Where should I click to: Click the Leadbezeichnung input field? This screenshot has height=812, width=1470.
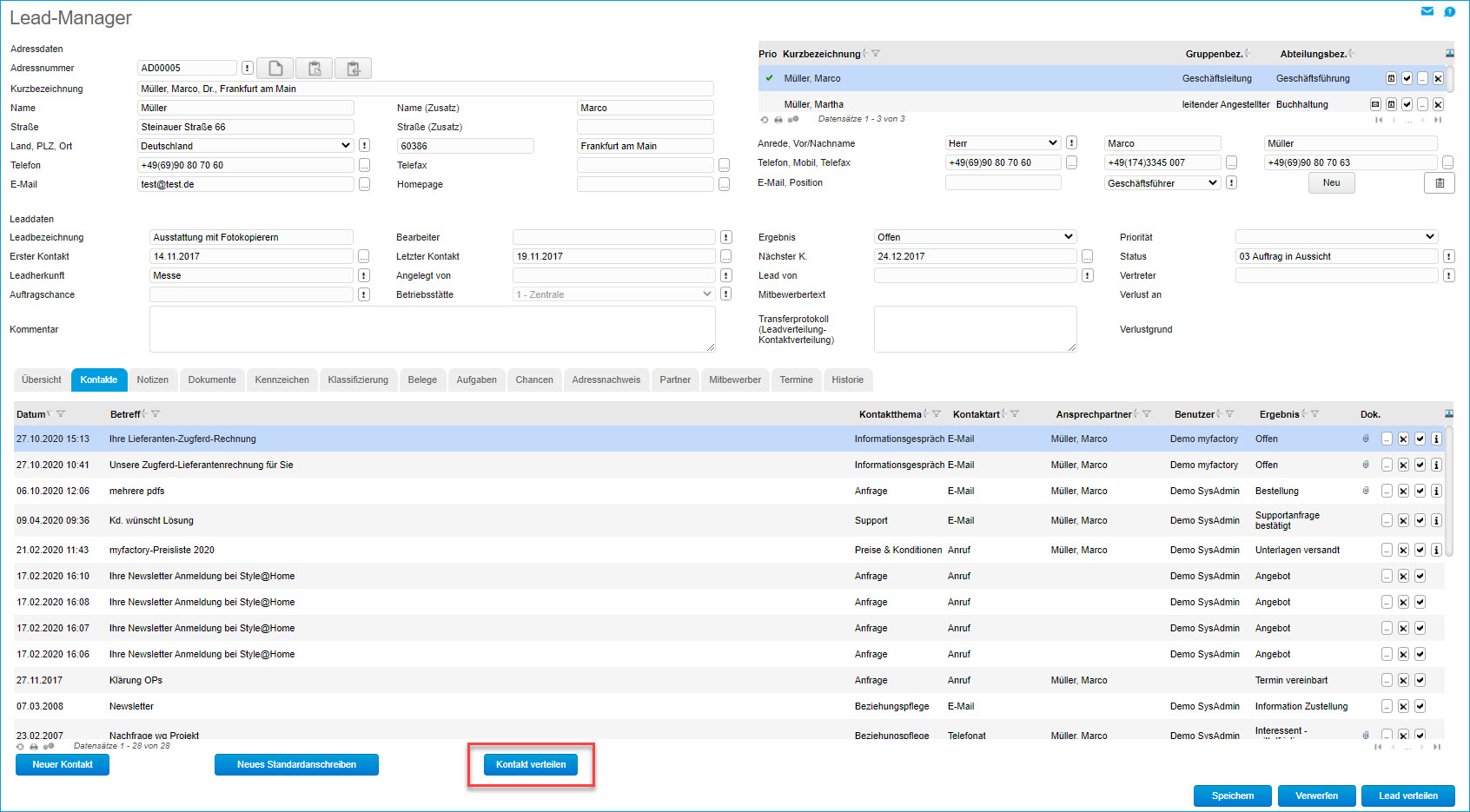click(251, 237)
